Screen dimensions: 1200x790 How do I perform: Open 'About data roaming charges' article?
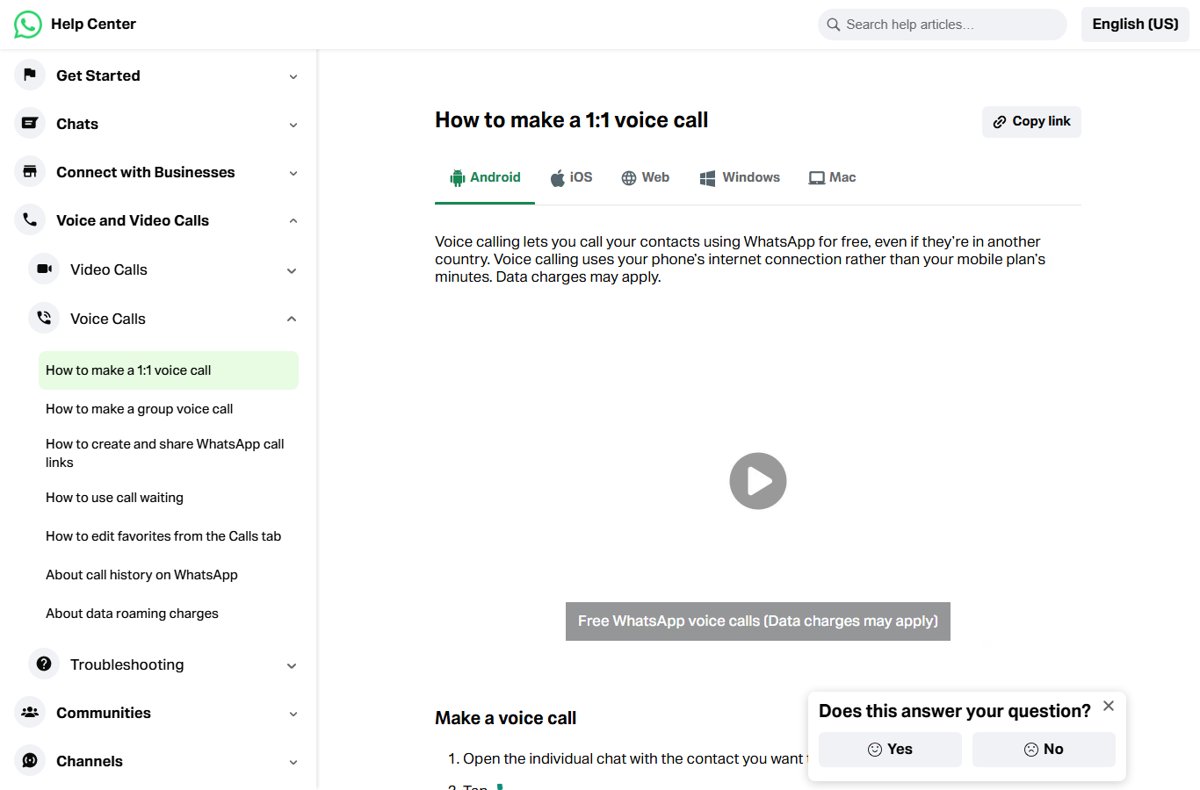click(x=131, y=614)
